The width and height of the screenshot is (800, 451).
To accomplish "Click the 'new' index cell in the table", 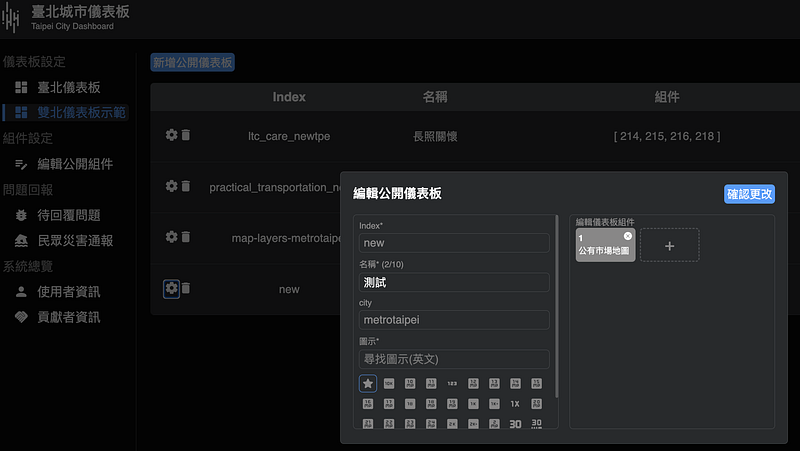I will [289, 289].
